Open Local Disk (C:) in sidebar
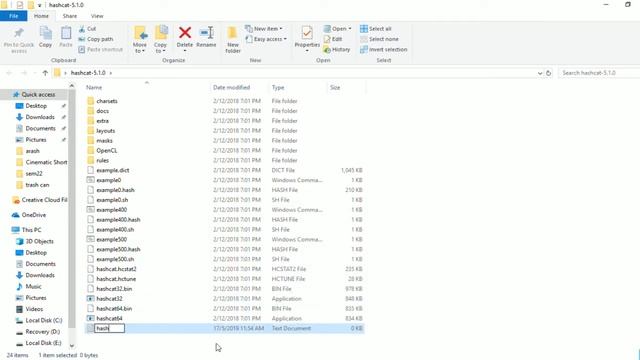 pos(44,320)
